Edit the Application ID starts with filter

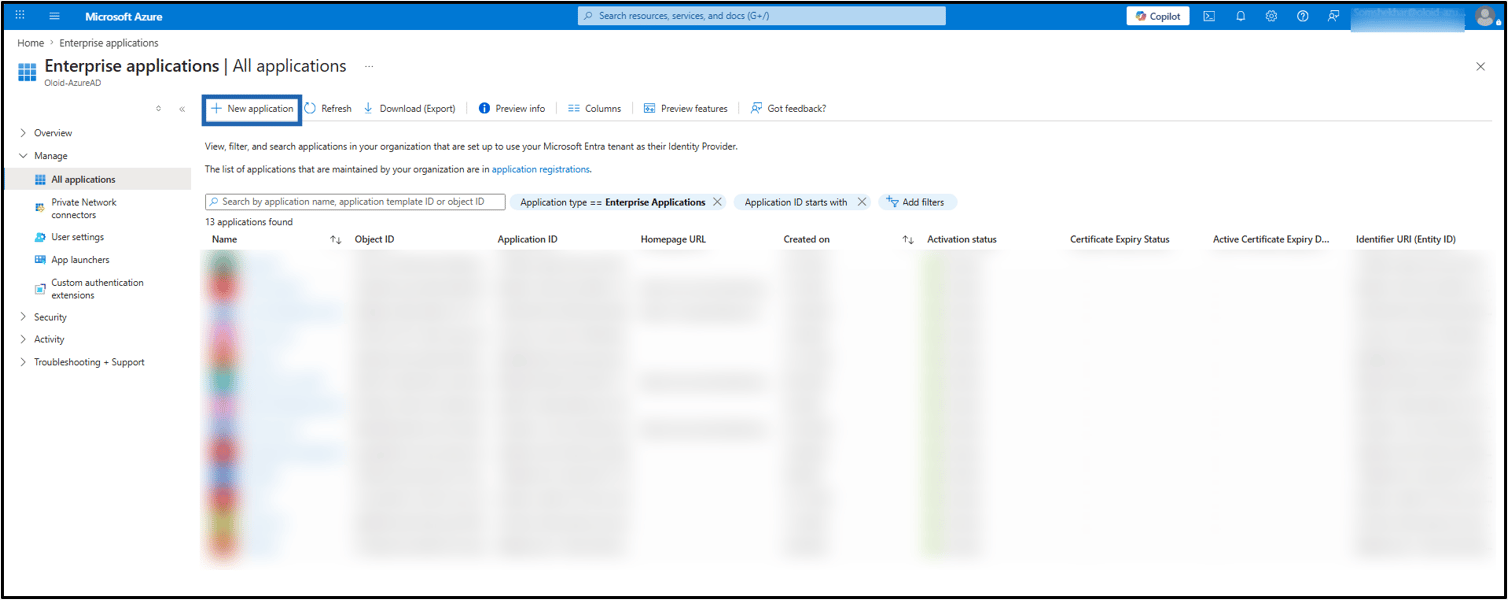pos(796,202)
